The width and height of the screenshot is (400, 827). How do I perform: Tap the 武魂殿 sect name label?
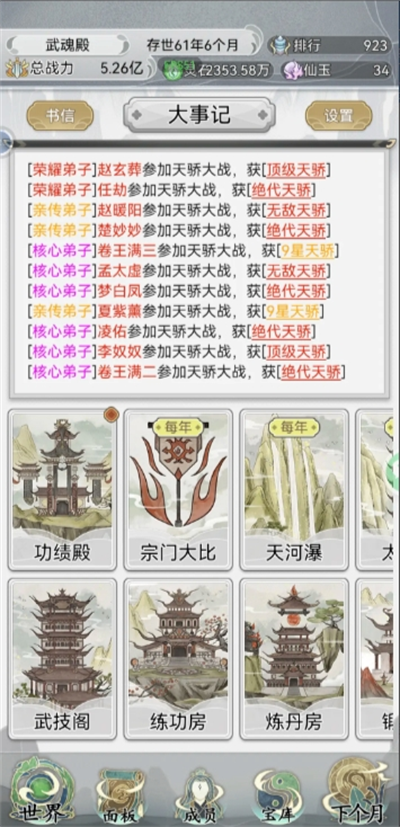(66, 45)
